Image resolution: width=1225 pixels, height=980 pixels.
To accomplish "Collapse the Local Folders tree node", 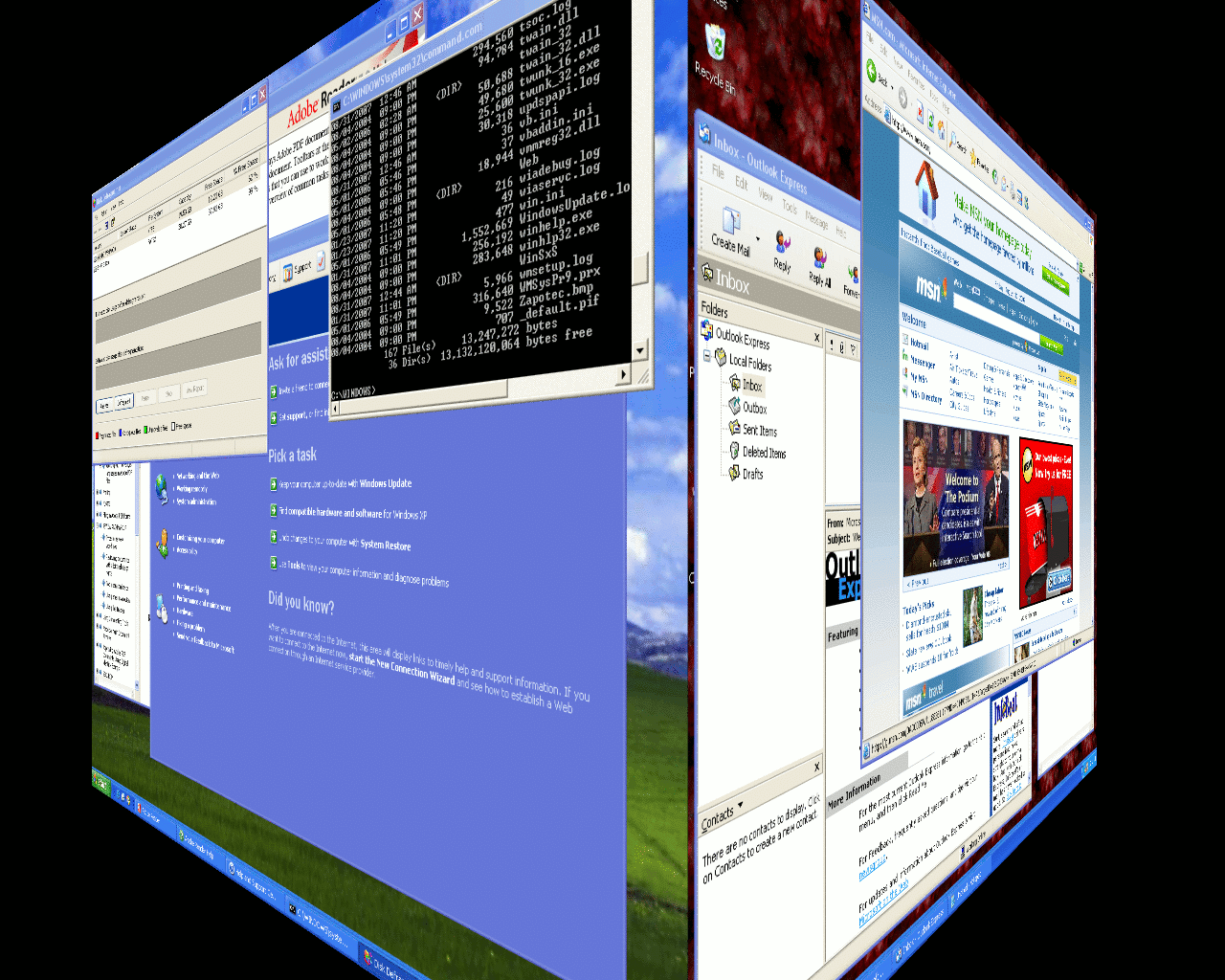I will tap(707, 356).
